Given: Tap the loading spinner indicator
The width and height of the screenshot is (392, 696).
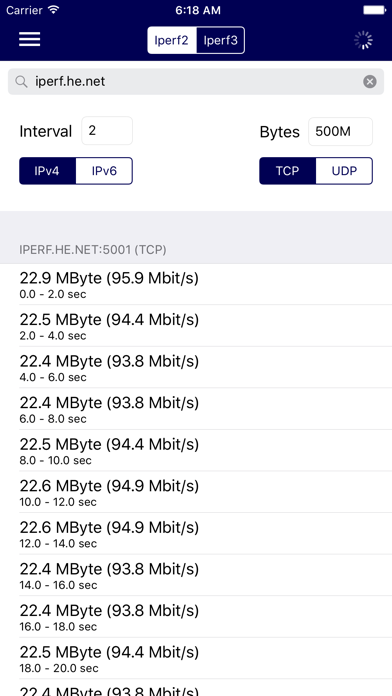Looking at the screenshot, I should coord(363,40).
